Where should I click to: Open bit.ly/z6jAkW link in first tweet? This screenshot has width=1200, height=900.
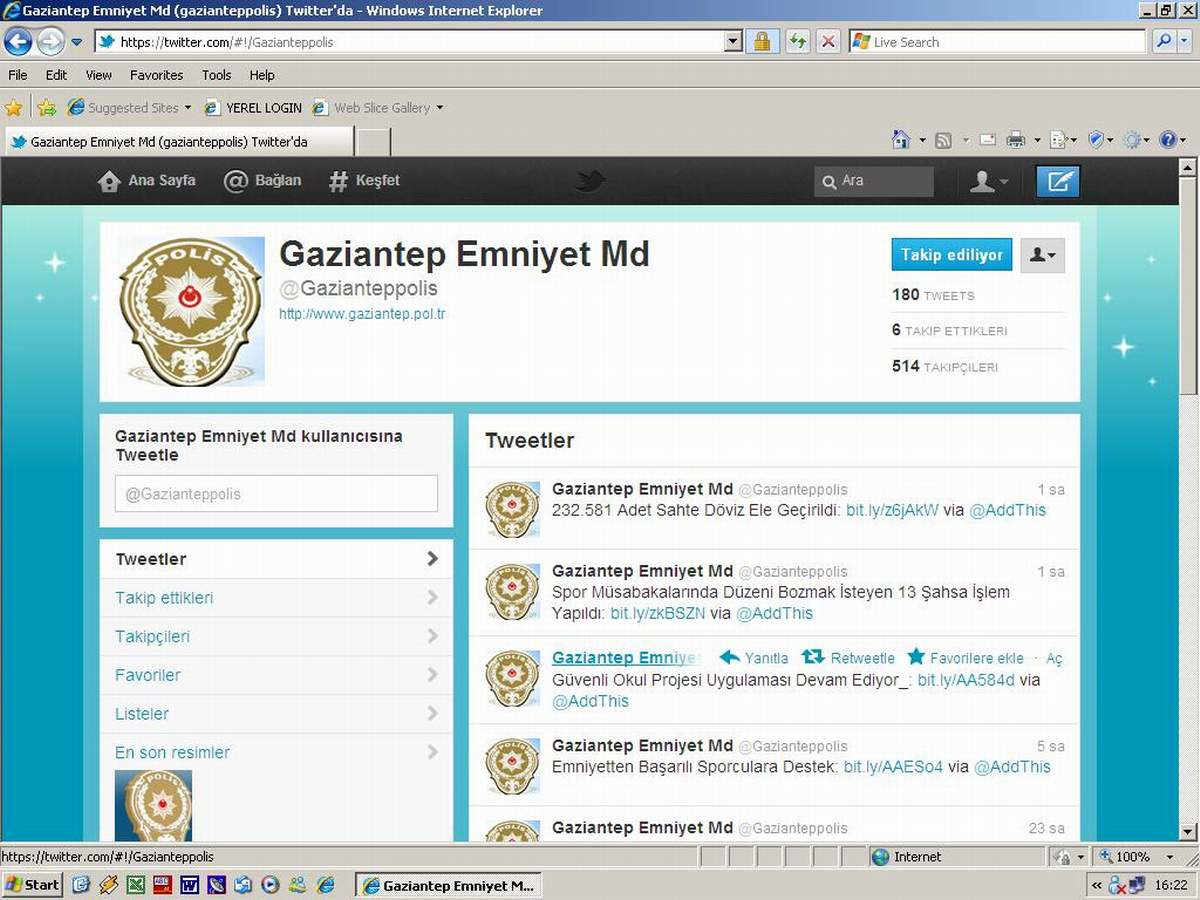pos(892,510)
